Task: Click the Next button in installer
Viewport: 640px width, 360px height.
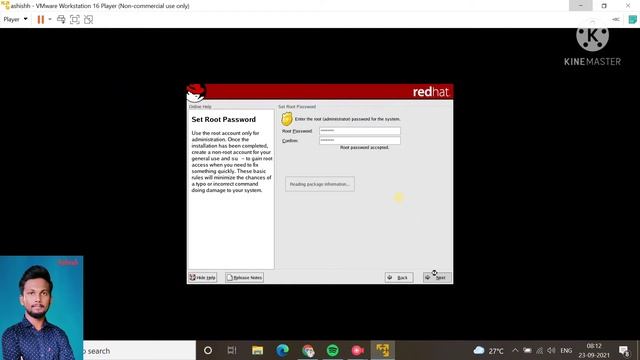Action: (437, 277)
